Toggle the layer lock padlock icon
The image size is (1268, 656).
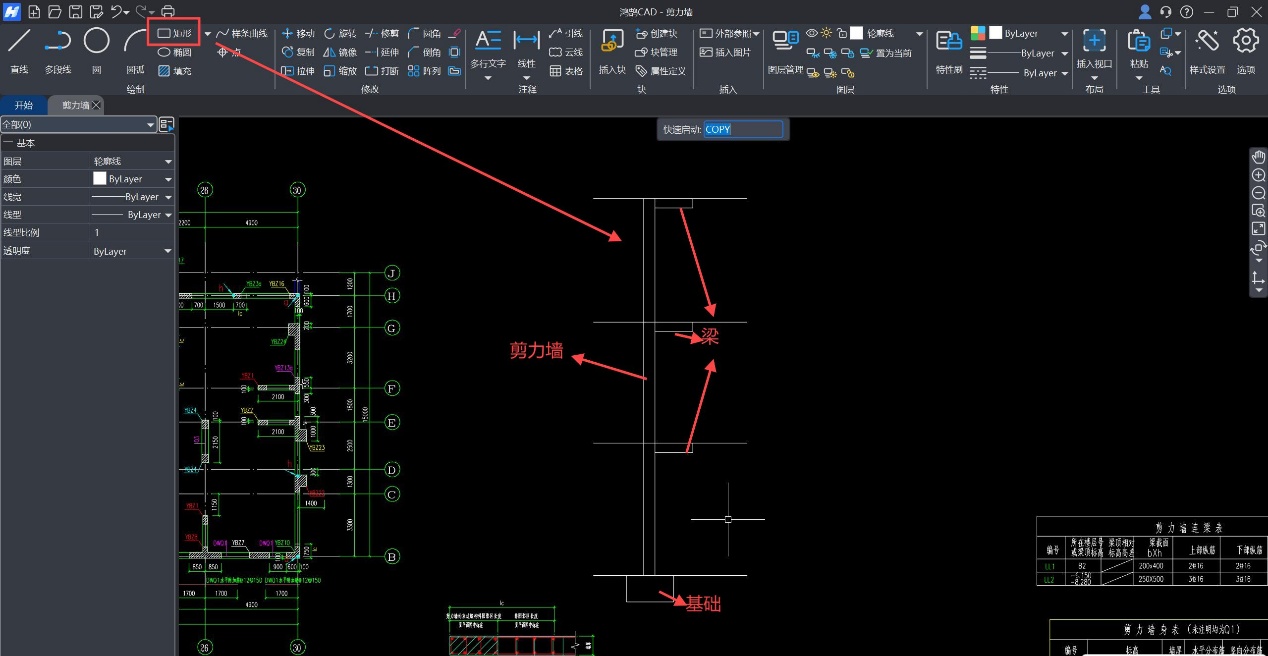click(x=842, y=33)
